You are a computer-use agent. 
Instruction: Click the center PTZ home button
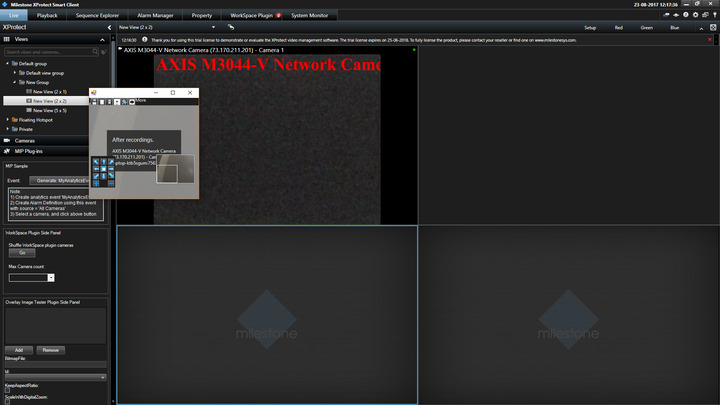pos(104,171)
